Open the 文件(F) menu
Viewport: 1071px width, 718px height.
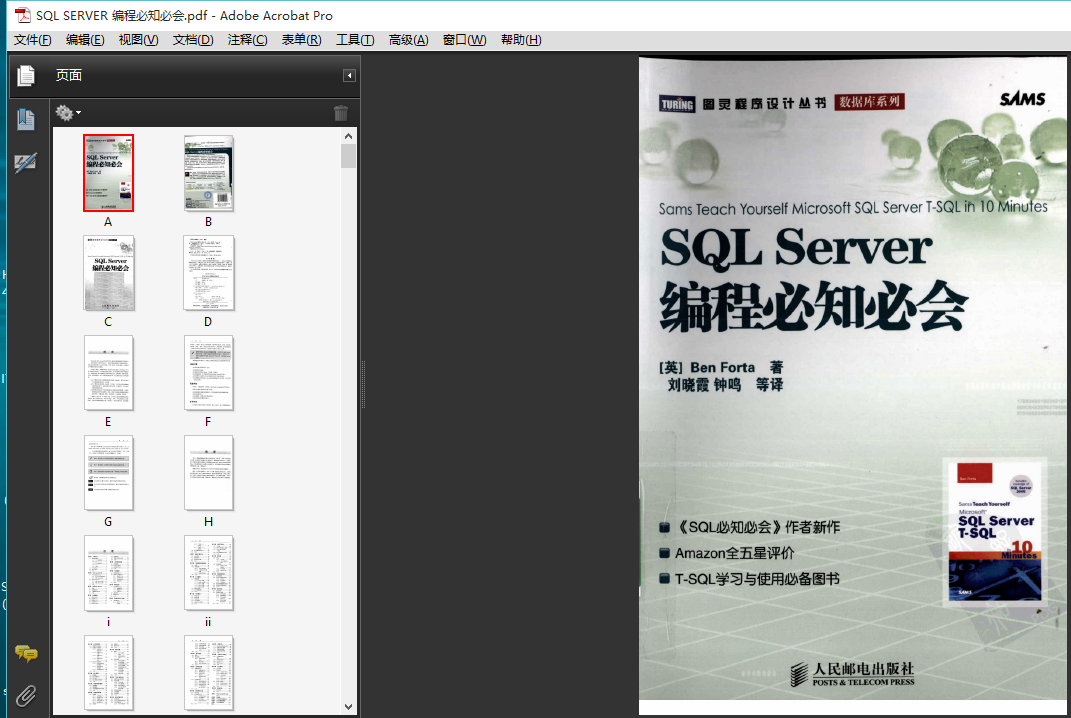tap(33, 40)
